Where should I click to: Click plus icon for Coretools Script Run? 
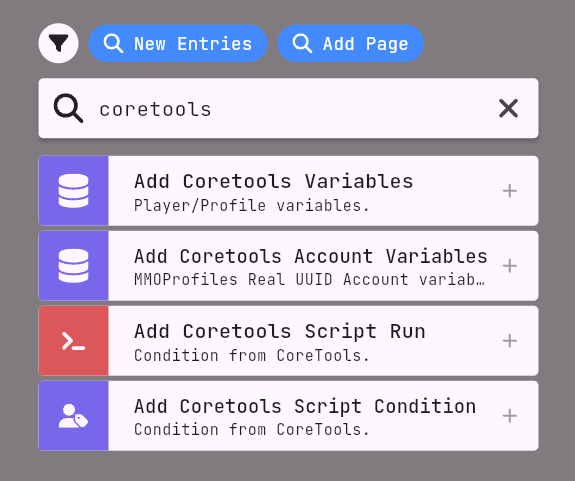(x=510, y=341)
